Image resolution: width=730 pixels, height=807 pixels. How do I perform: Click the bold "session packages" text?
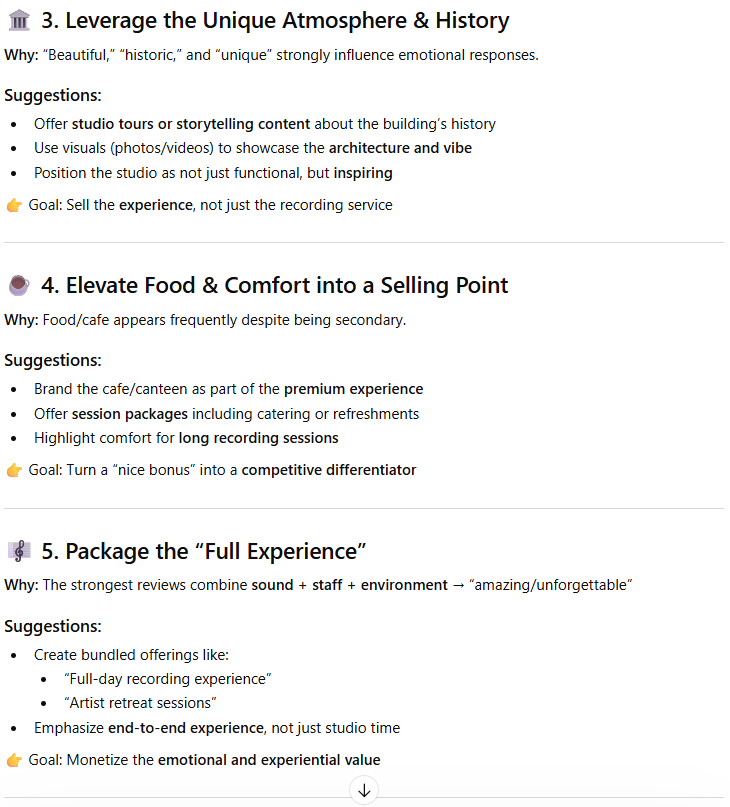[x=130, y=414]
